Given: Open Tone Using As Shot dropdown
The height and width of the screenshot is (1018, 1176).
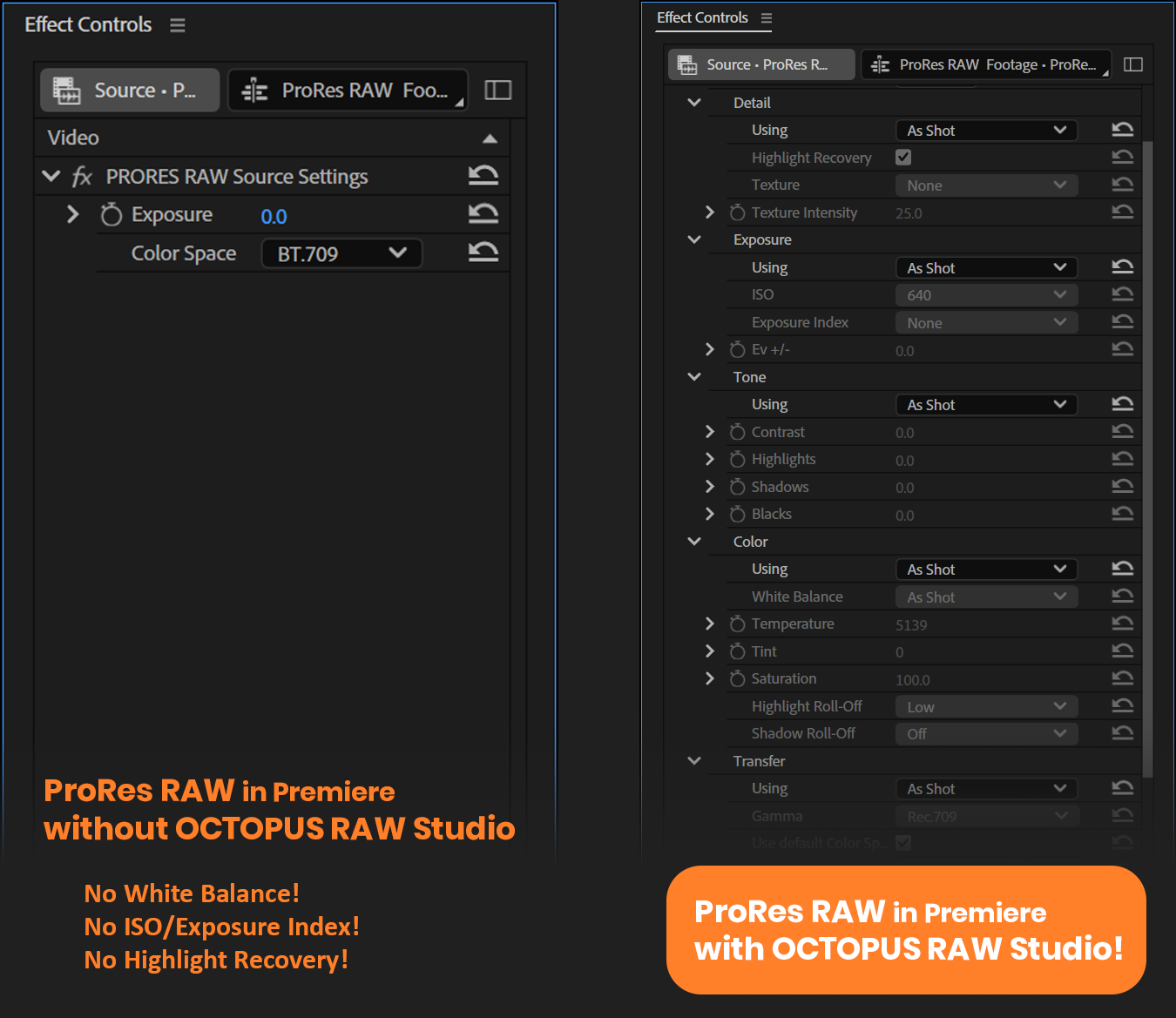Looking at the screenshot, I should click(986, 405).
